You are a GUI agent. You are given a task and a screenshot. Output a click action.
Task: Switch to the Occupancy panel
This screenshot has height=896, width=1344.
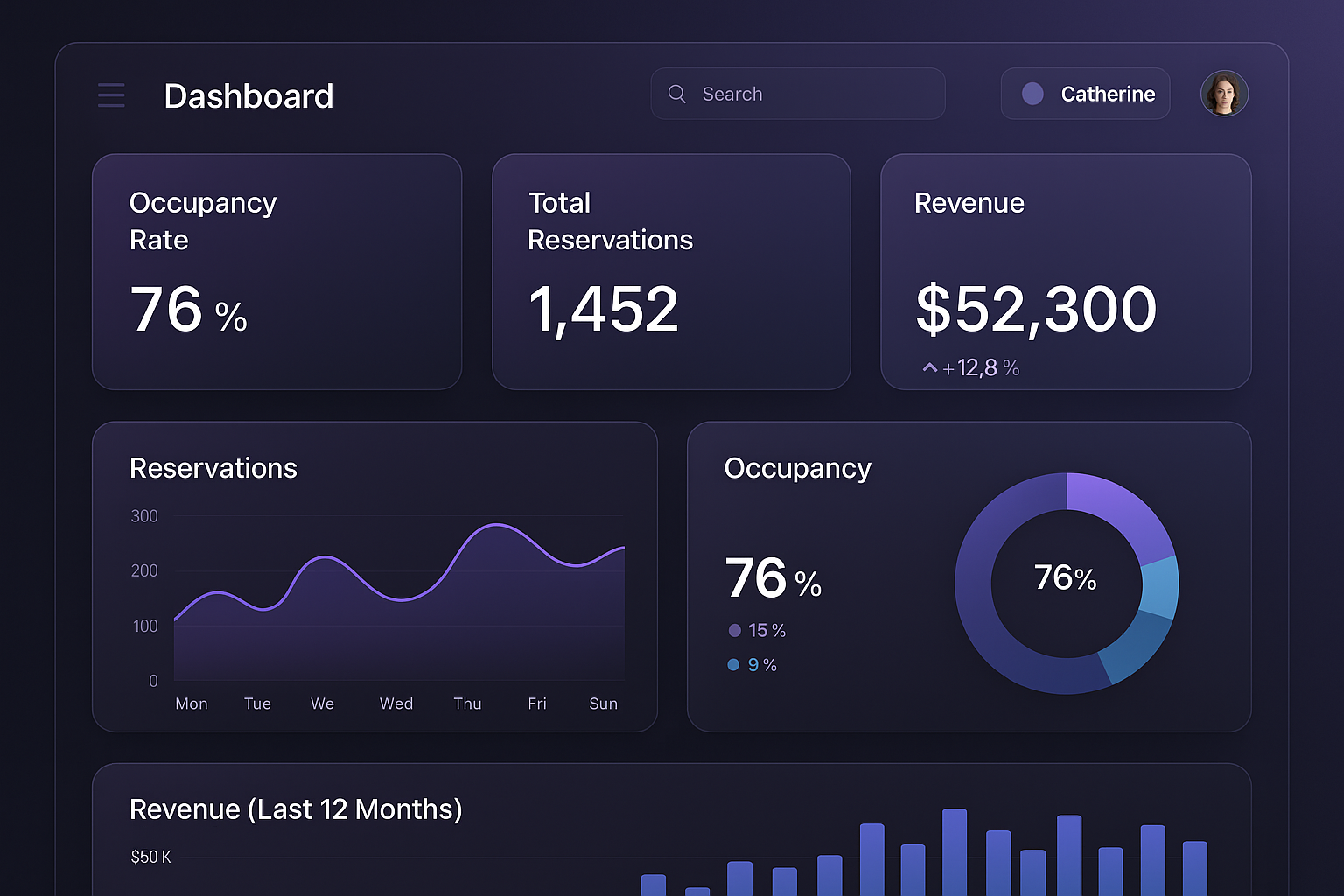point(797,468)
